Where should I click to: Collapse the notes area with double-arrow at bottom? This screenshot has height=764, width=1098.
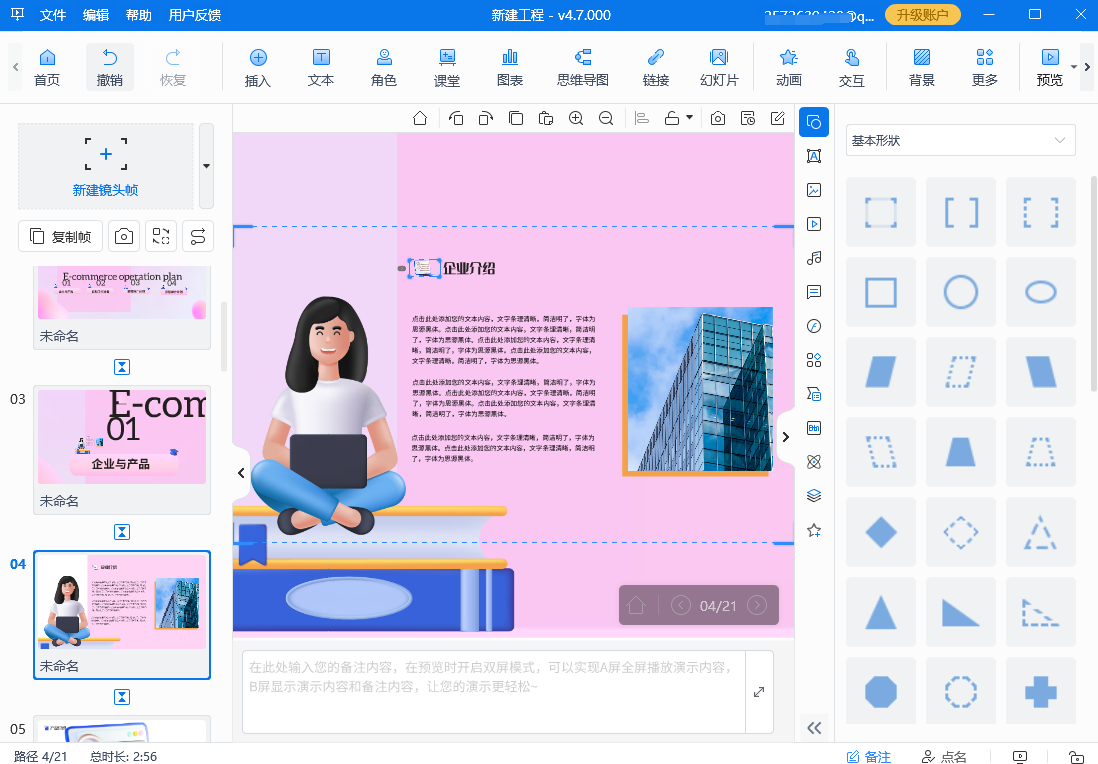pos(814,728)
